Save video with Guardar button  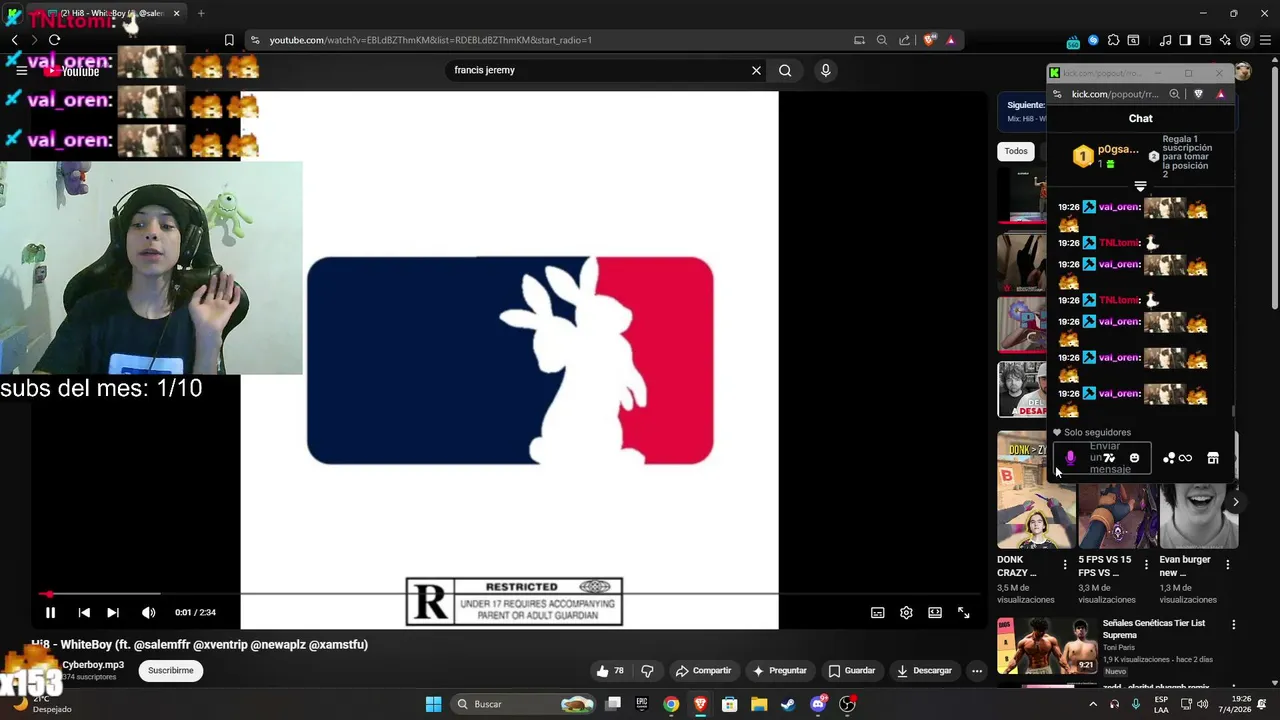(x=852, y=671)
